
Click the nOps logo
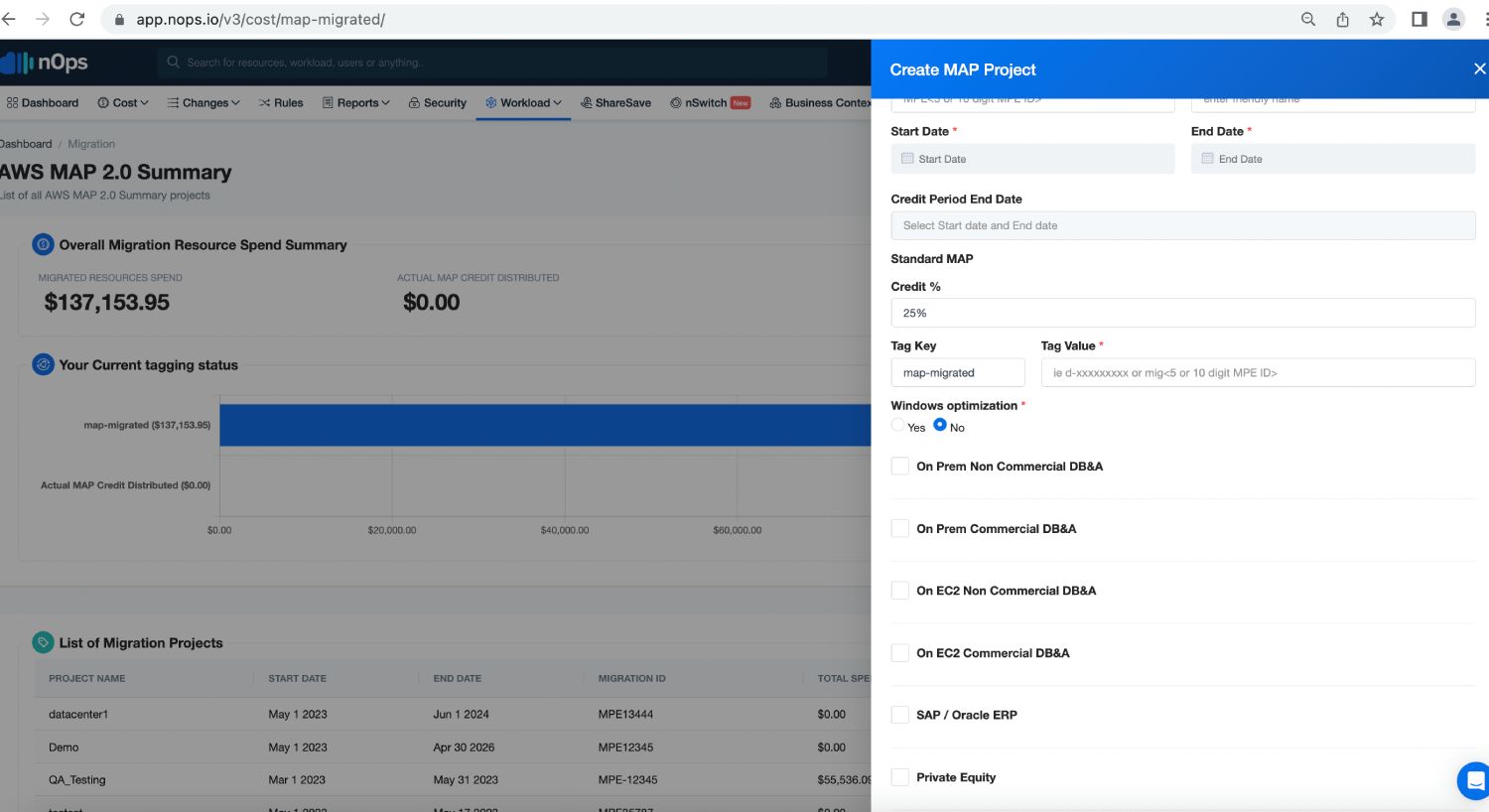45,63
